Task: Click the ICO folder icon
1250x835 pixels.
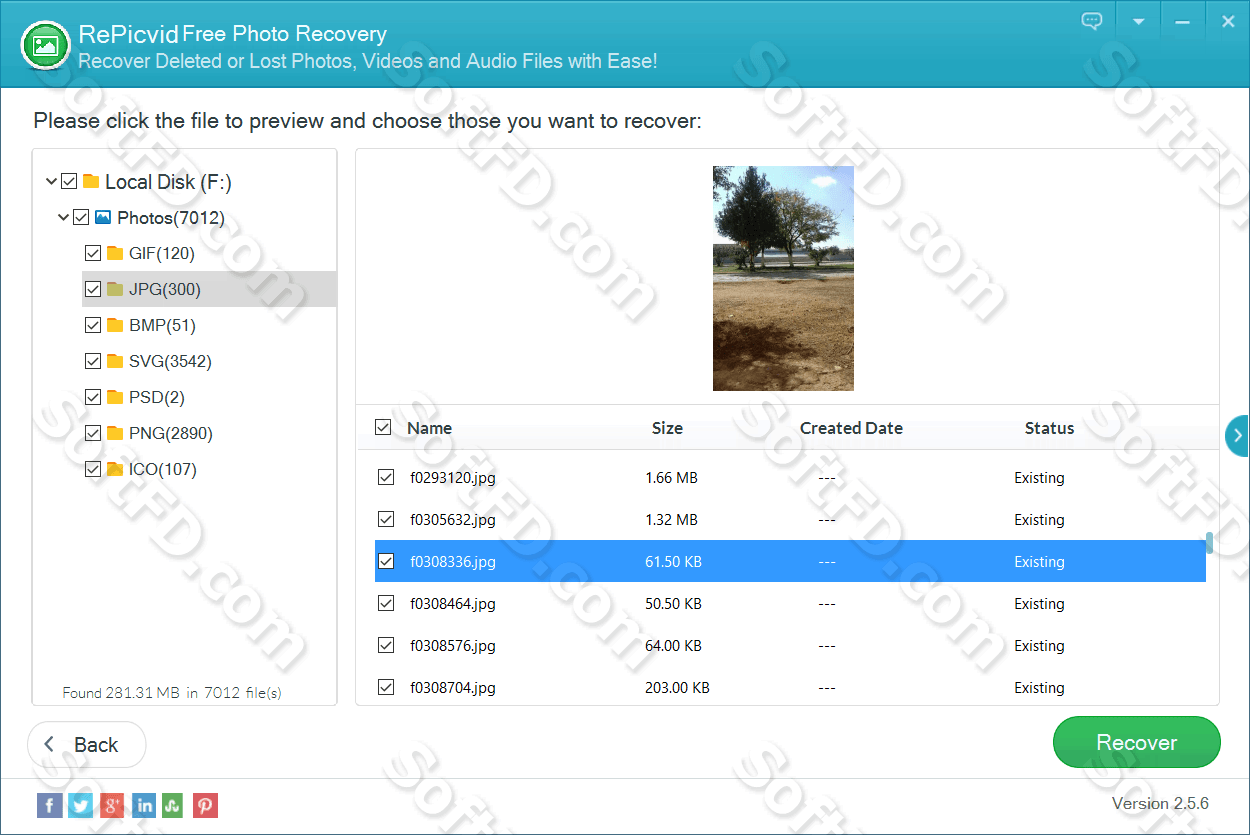Action: click(115, 469)
